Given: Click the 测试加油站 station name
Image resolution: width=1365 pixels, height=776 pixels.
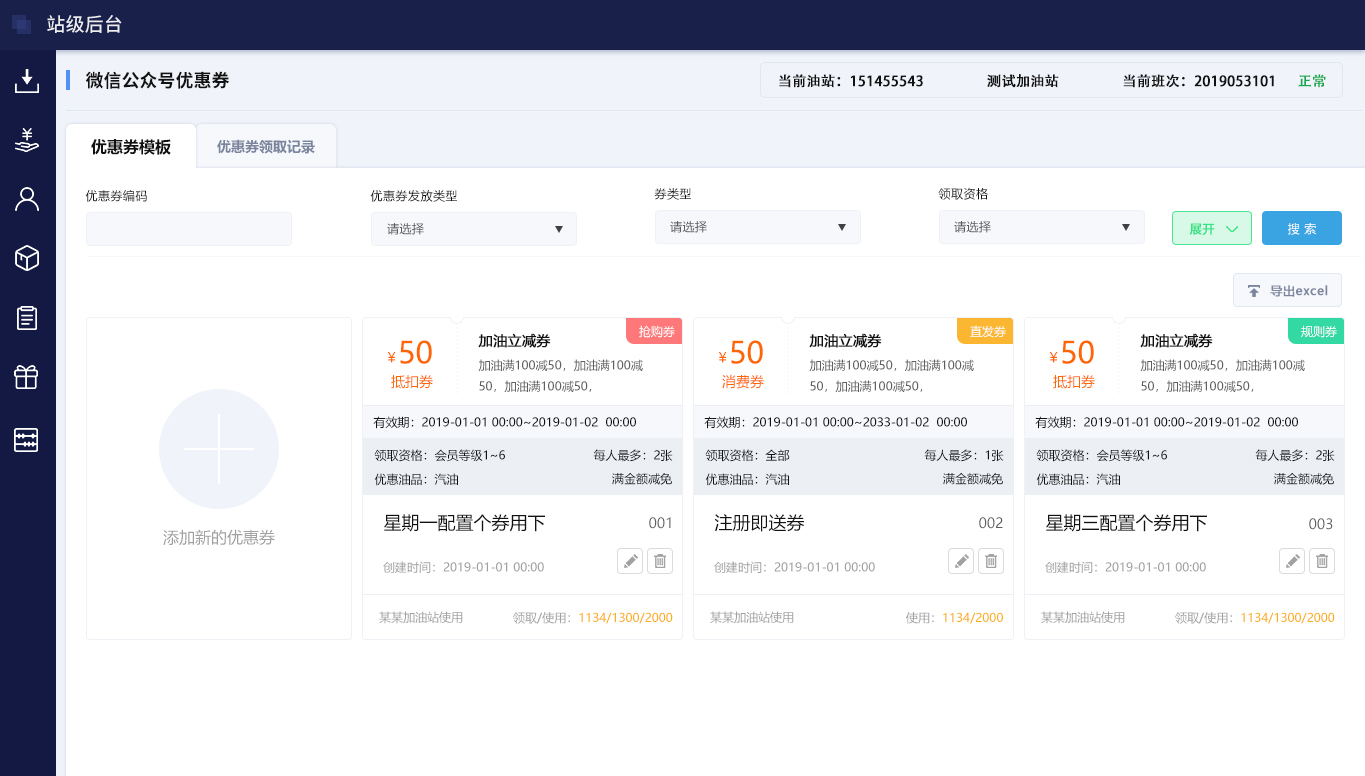Looking at the screenshot, I should (1022, 81).
